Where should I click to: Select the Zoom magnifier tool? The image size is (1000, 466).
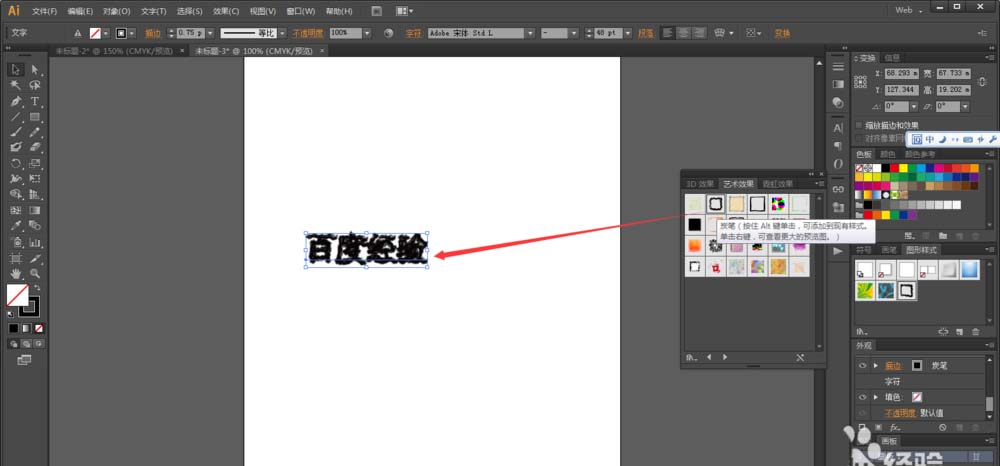tap(35, 273)
